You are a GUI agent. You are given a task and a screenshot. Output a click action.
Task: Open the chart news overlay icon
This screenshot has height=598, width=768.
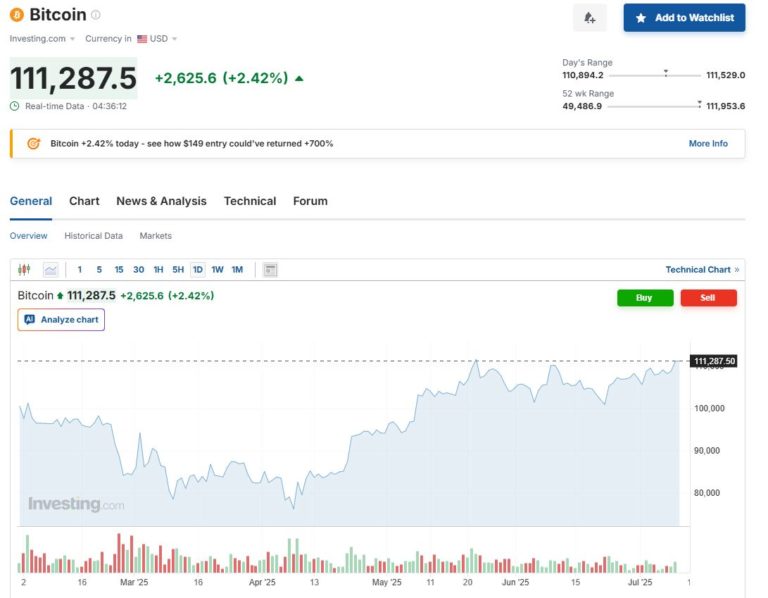[x=270, y=270]
